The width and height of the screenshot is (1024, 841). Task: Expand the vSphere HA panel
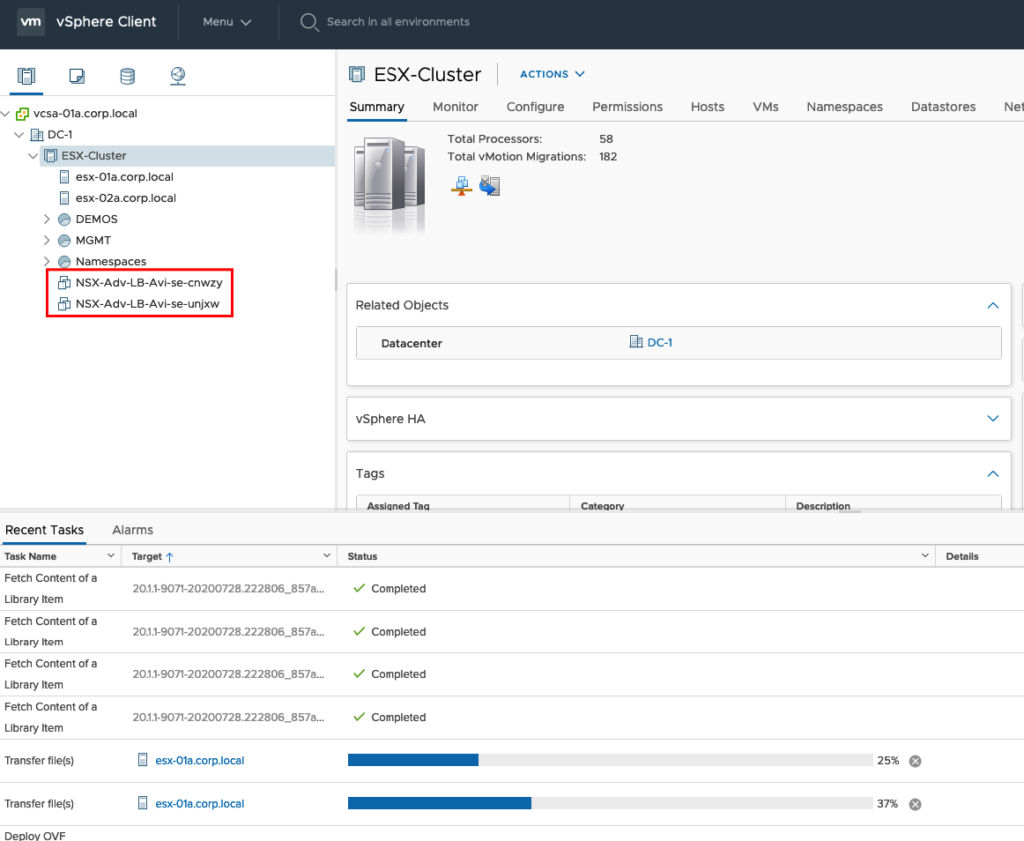click(992, 419)
